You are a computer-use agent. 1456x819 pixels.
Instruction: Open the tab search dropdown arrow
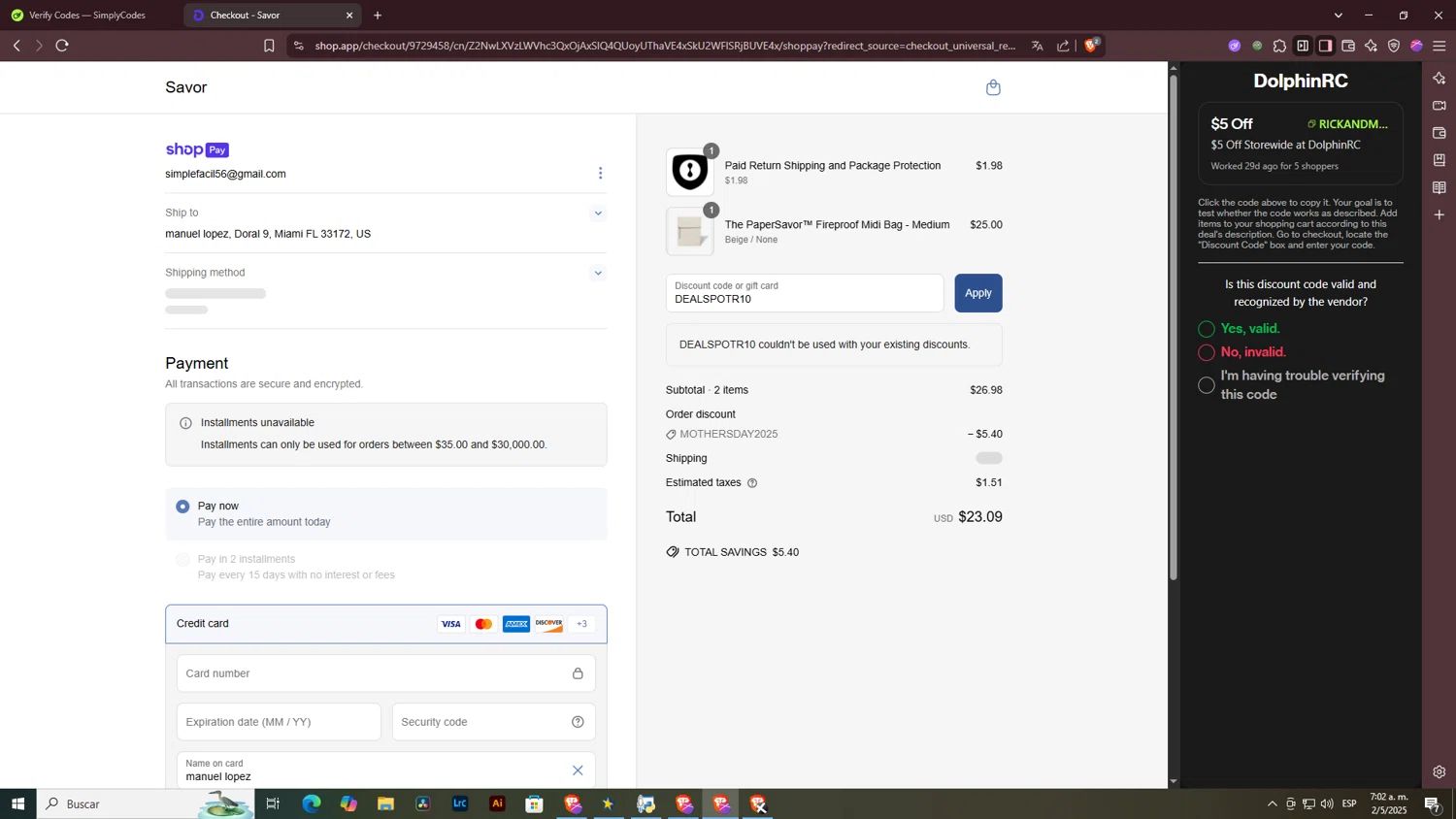click(1339, 16)
